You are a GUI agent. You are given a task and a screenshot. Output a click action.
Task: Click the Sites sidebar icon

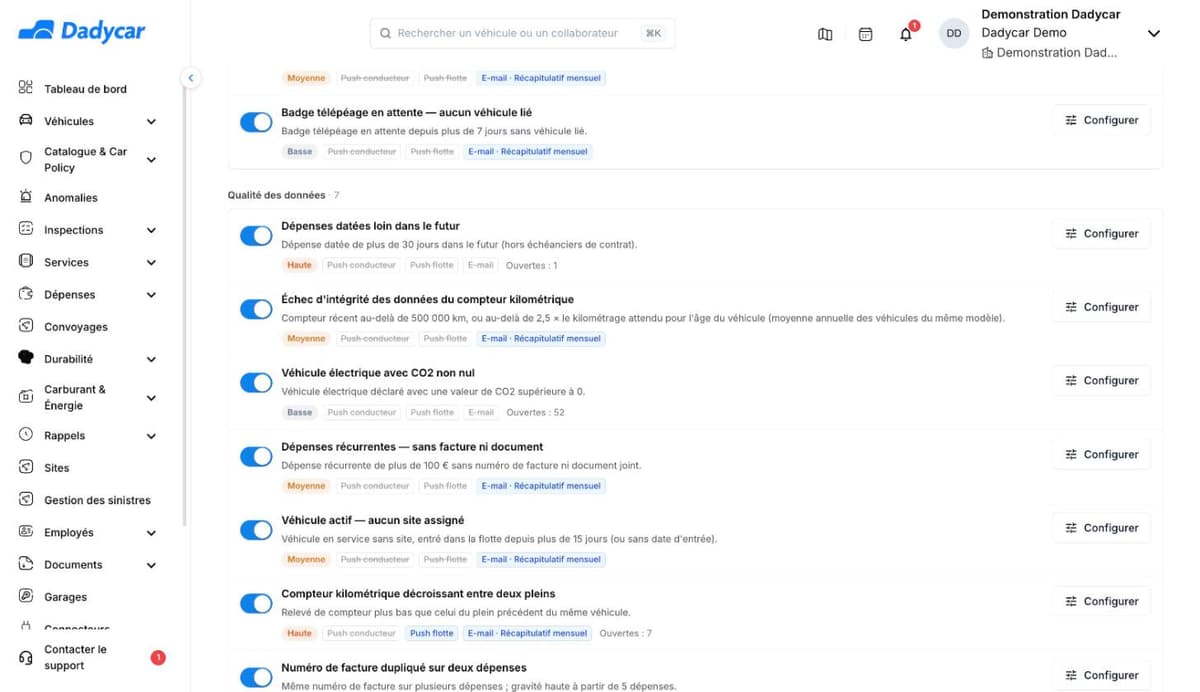coord(26,467)
